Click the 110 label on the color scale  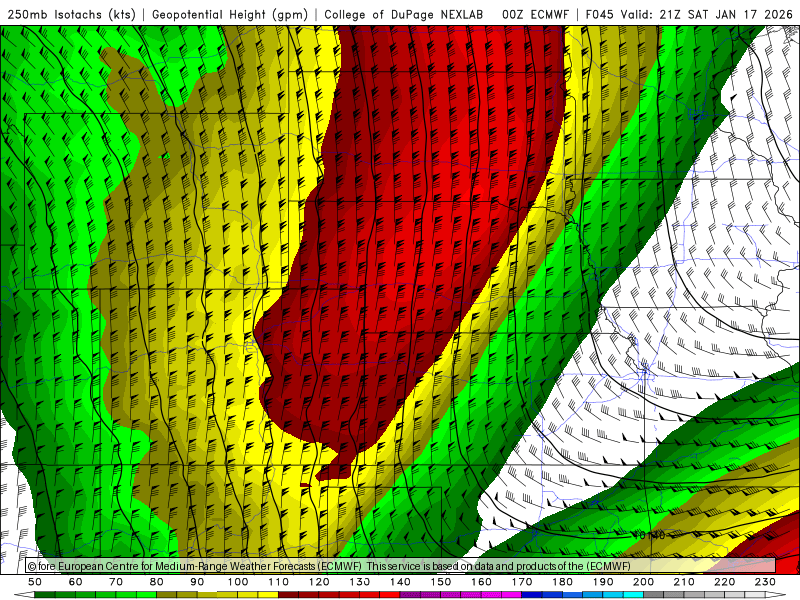(x=279, y=582)
